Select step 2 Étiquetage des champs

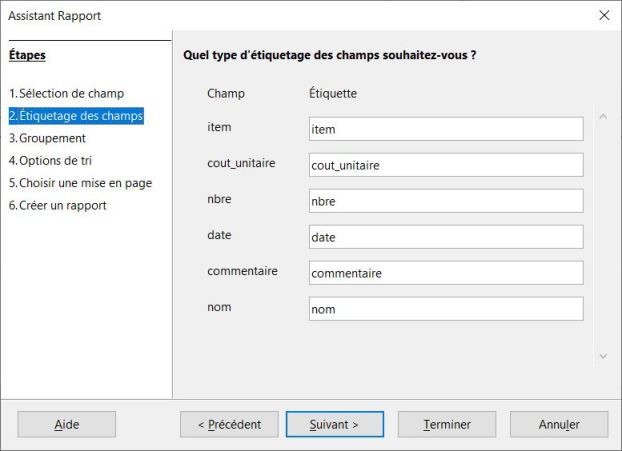click(75, 116)
